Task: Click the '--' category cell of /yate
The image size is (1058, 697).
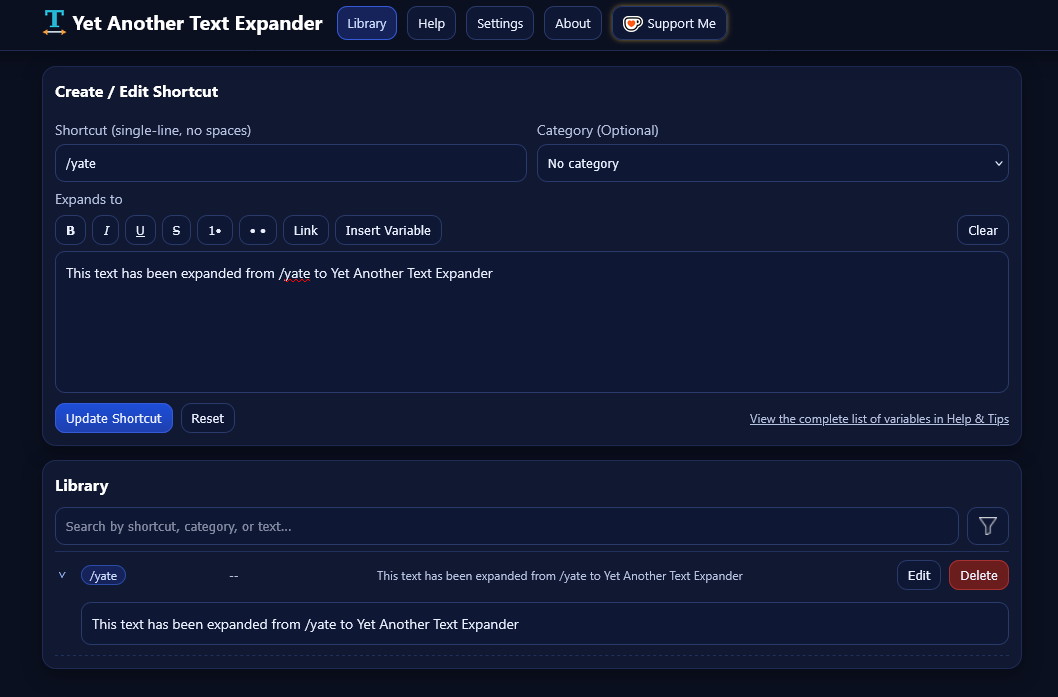Action: (233, 576)
